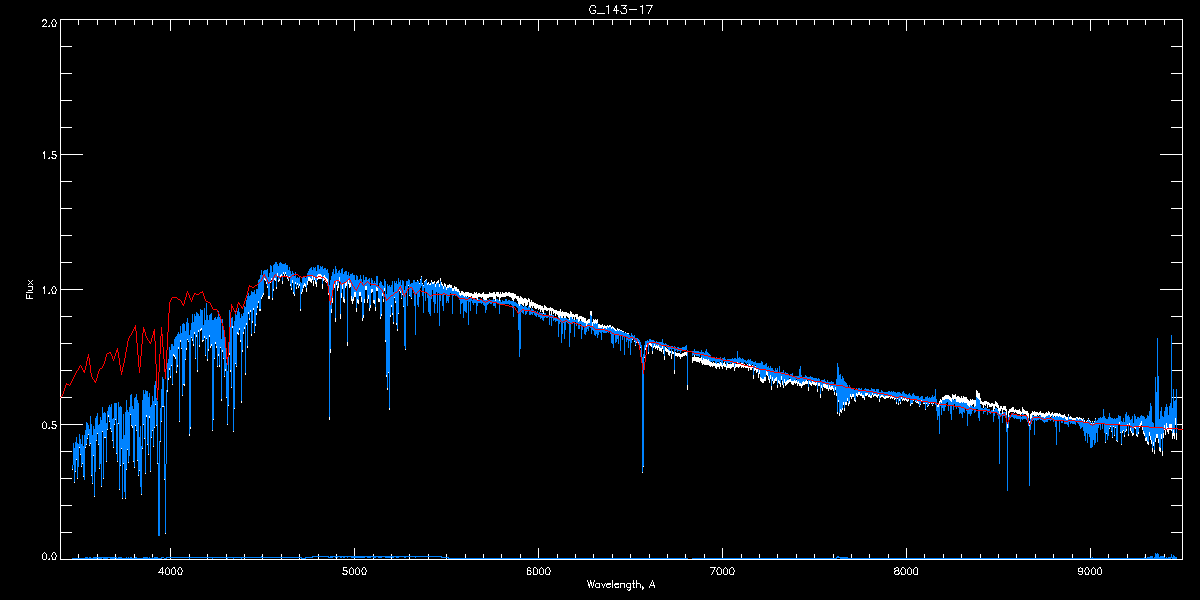This screenshot has height=600, width=1200.
Task: Click the 0.5 flux tick label
Action: 49,424
